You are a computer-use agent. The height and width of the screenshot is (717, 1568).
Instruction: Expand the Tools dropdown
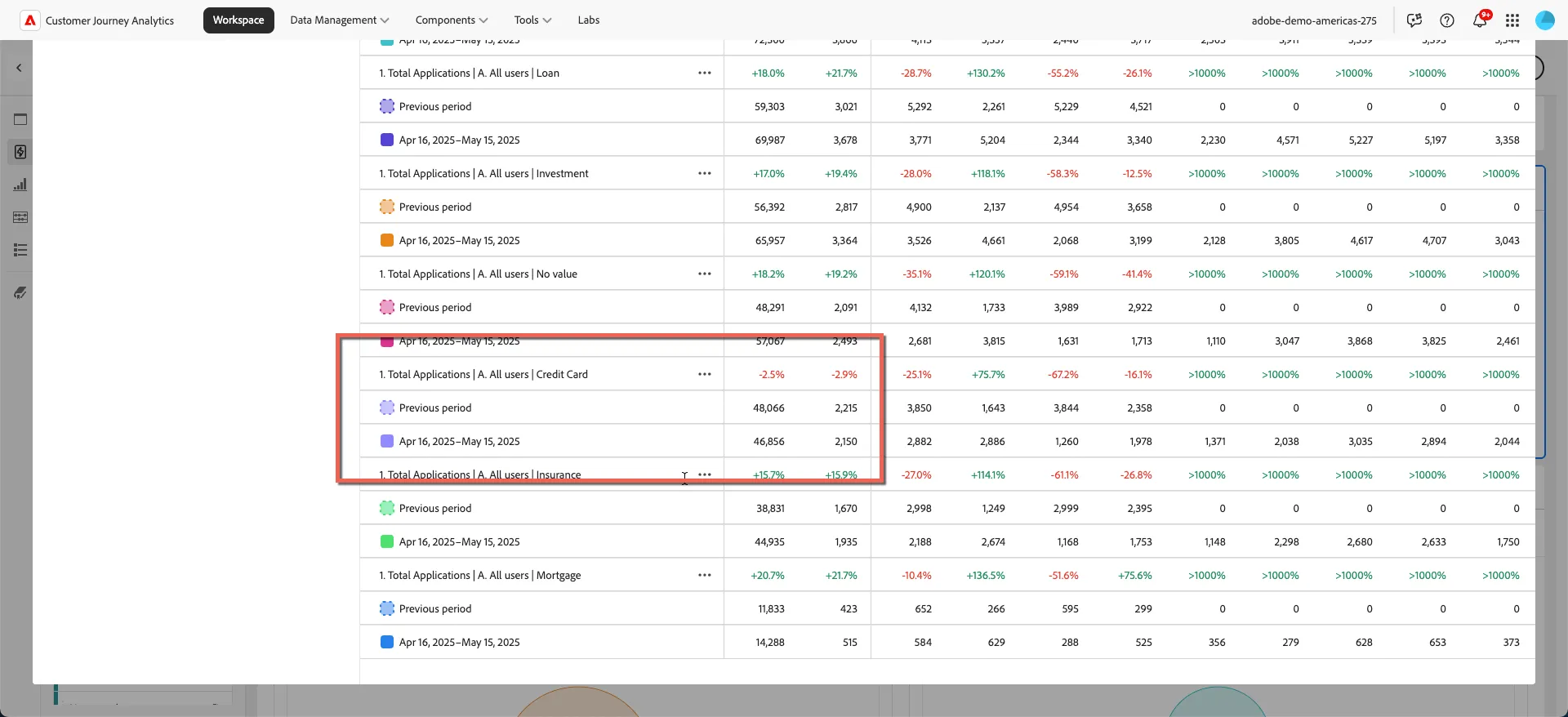532,20
